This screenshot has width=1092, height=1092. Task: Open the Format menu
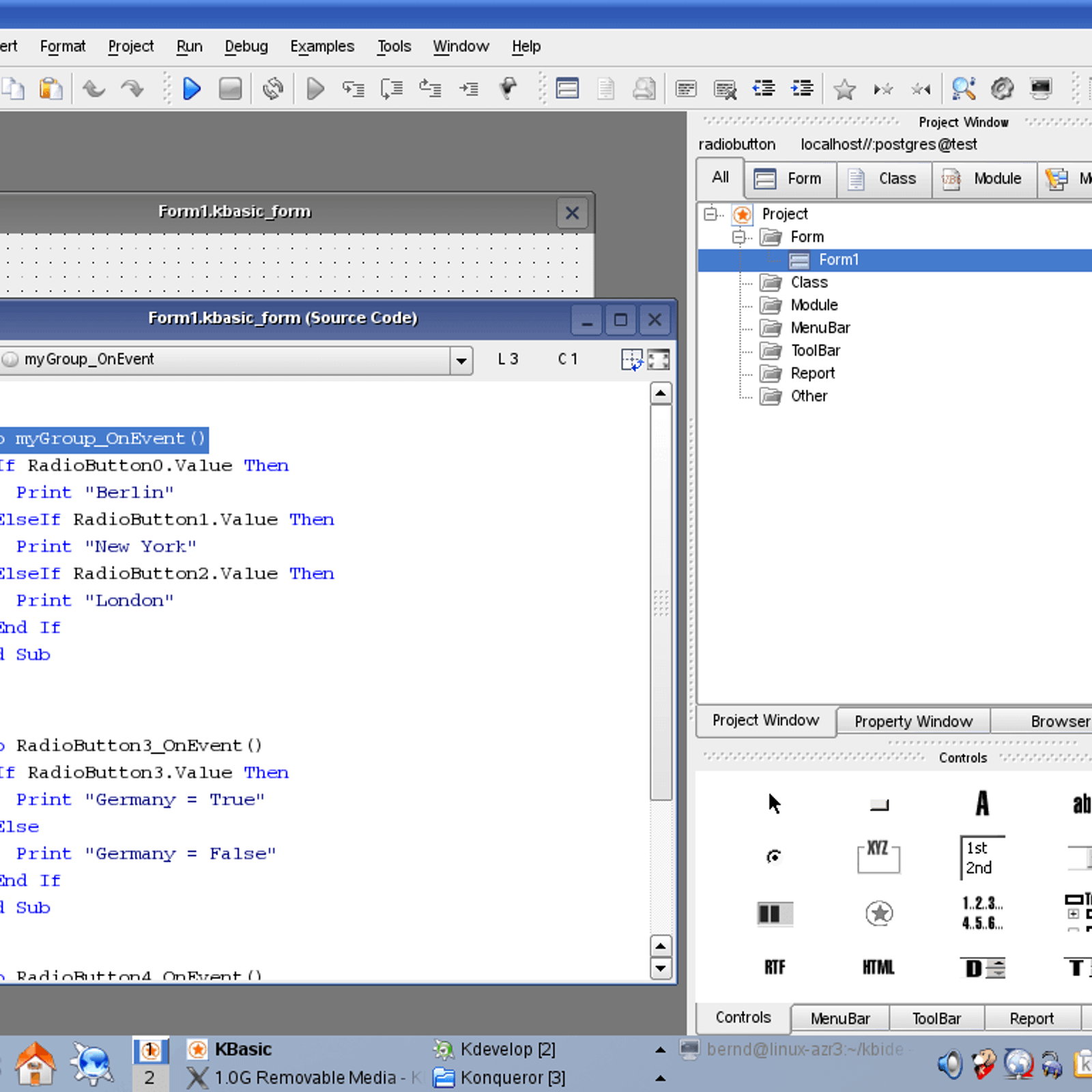[63, 46]
